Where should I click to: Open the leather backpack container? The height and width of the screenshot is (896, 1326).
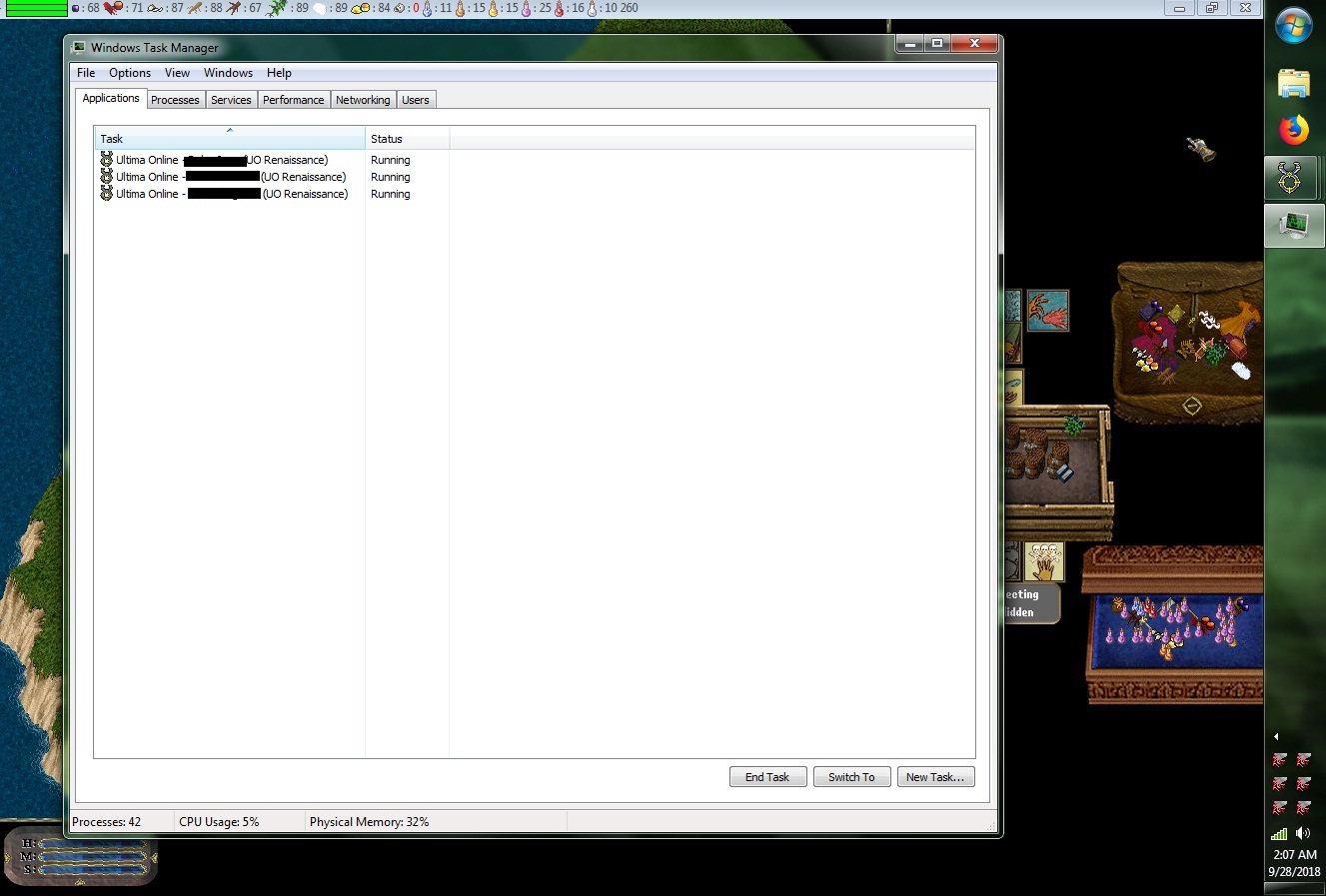coord(1189,342)
